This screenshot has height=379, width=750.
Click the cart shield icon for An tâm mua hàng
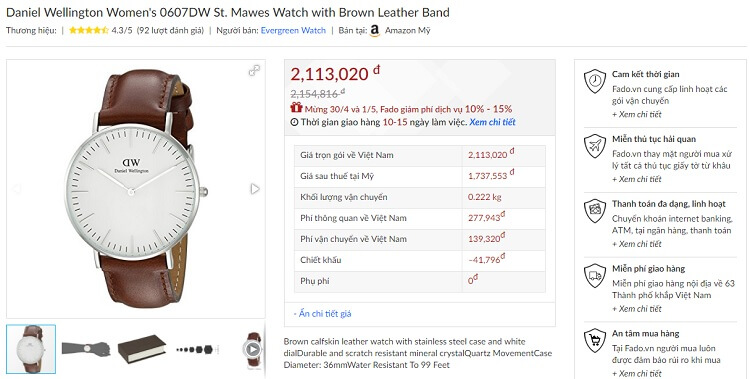[595, 340]
